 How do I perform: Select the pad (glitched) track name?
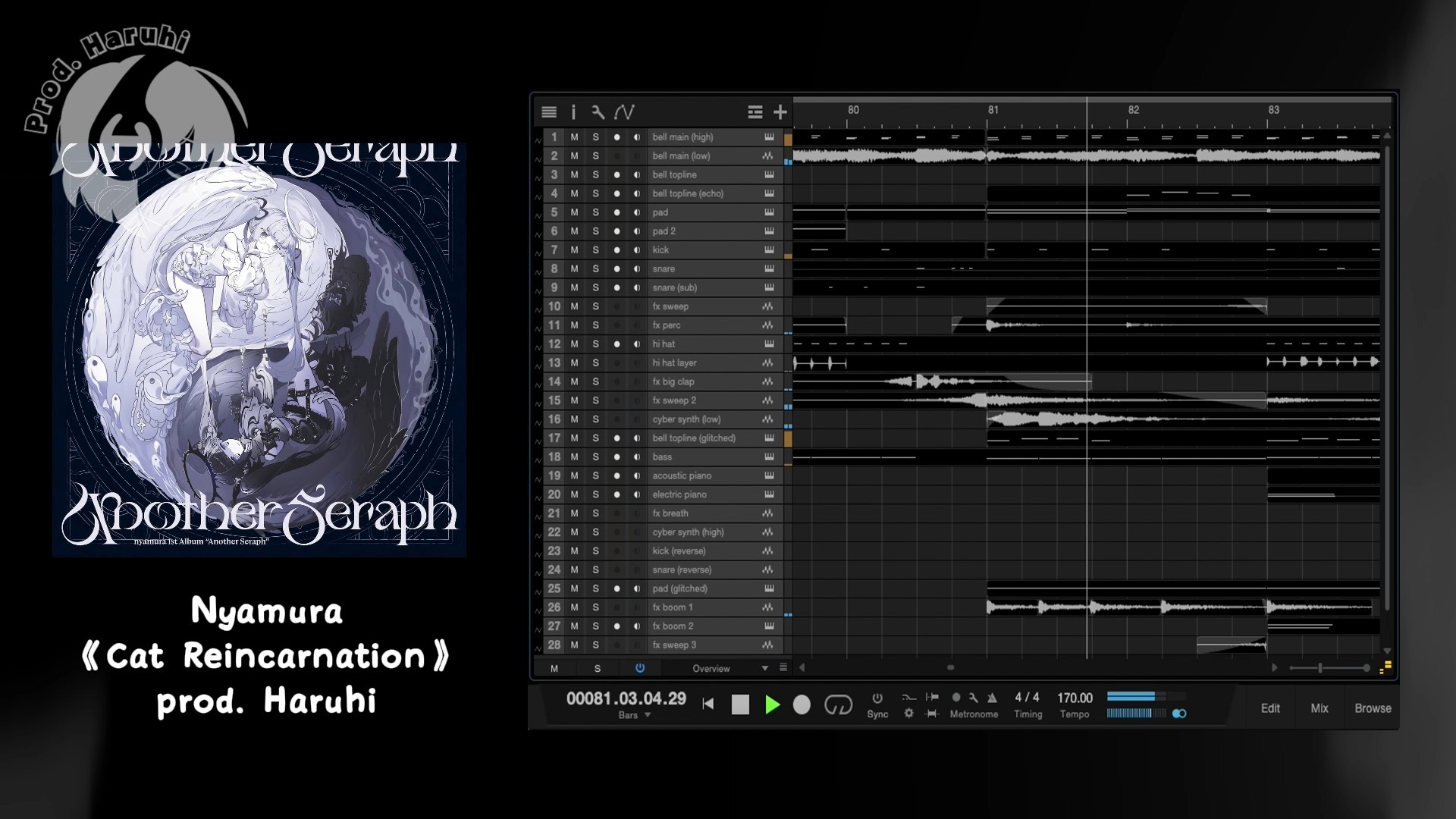pos(679,588)
